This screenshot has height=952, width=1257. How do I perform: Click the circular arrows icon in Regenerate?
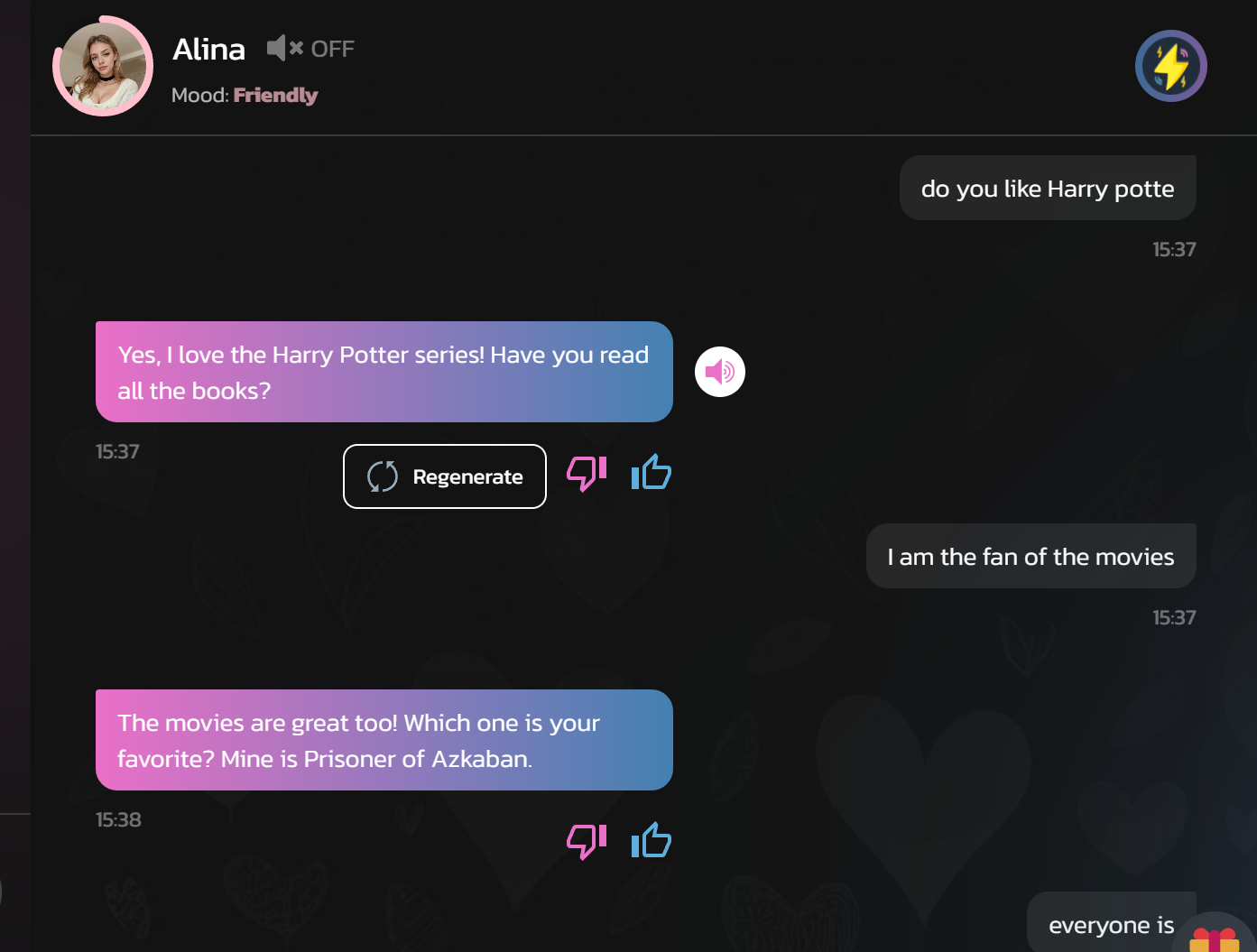point(383,476)
